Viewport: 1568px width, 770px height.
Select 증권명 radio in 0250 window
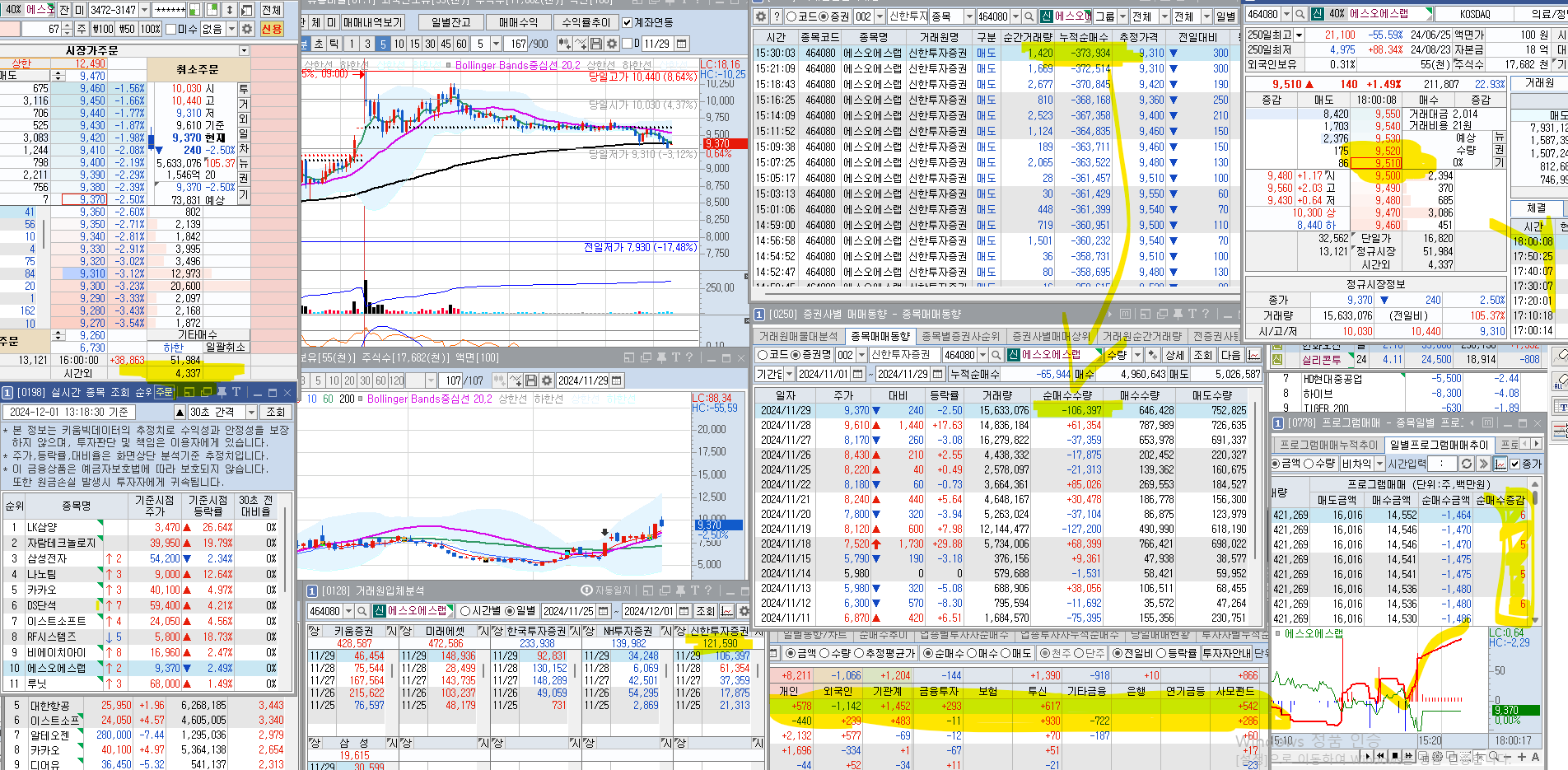point(795,355)
